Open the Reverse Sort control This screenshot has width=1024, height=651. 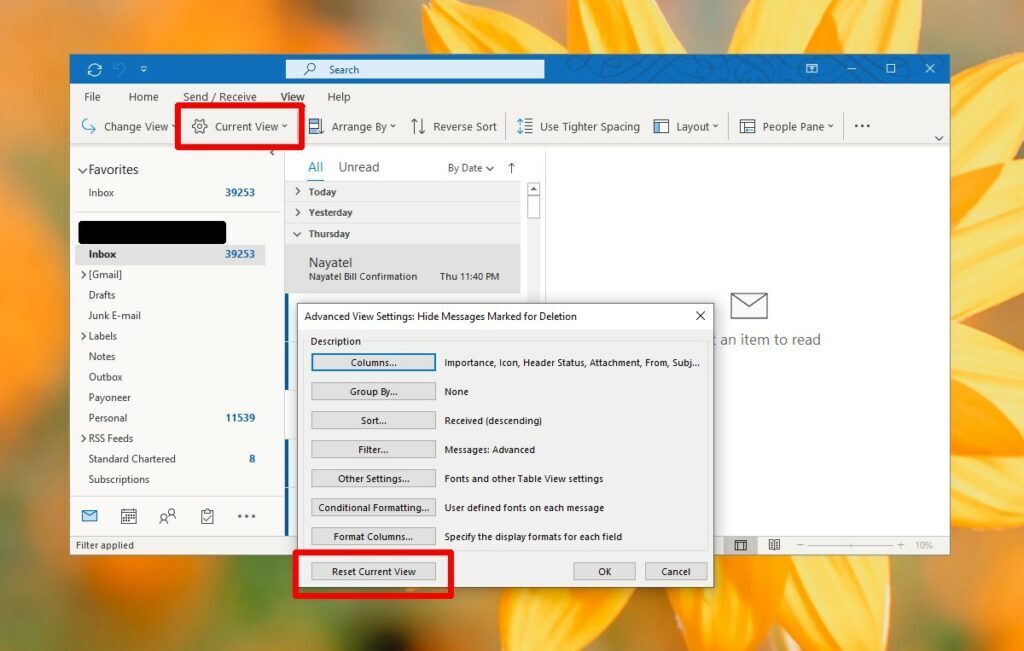455,126
